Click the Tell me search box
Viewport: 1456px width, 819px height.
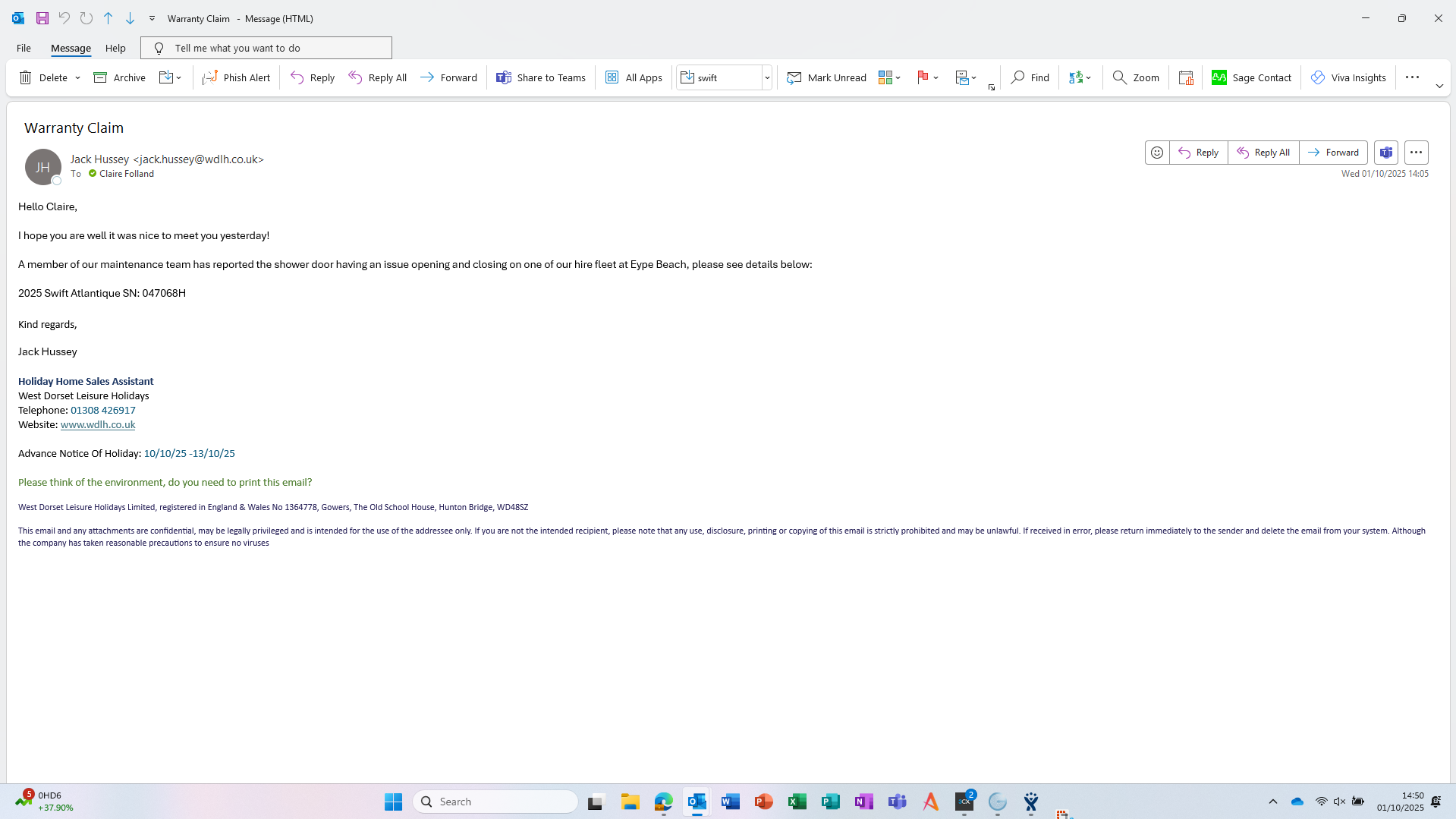coord(266,48)
